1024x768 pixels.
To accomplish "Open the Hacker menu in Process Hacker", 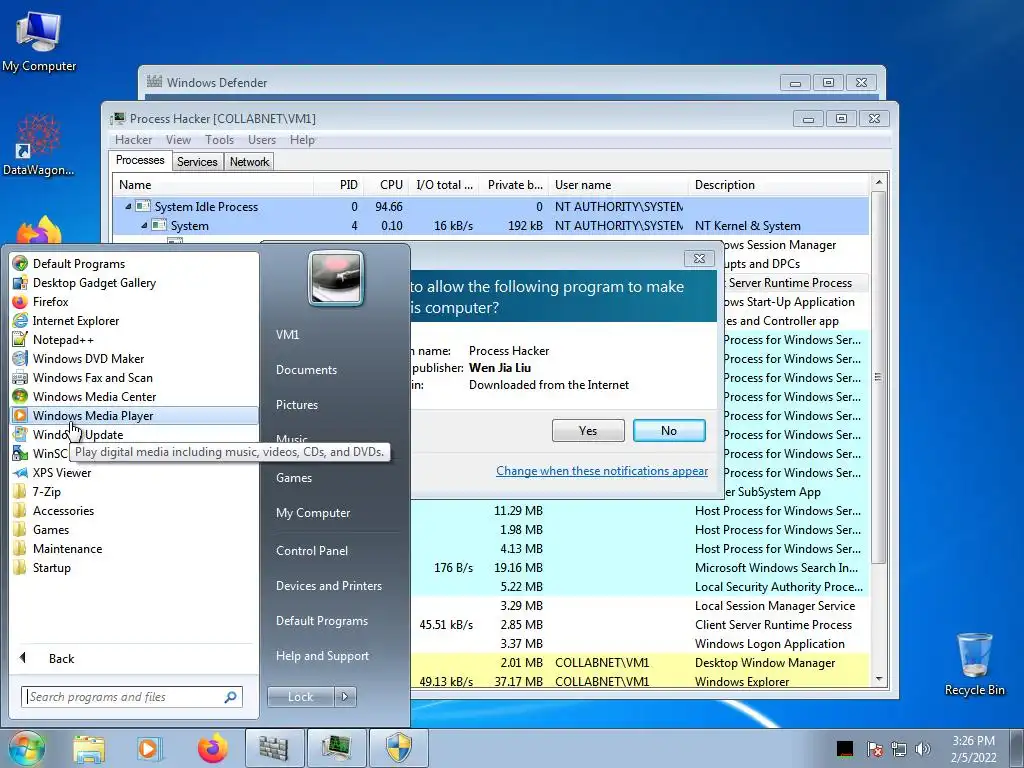I will [x=133, y=140].
